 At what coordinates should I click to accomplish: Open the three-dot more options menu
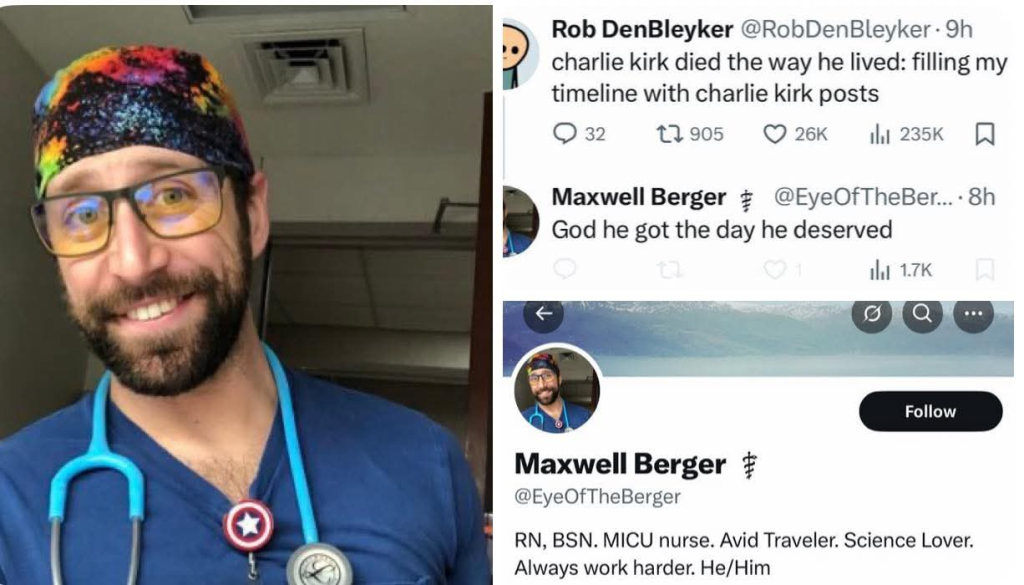973,314
